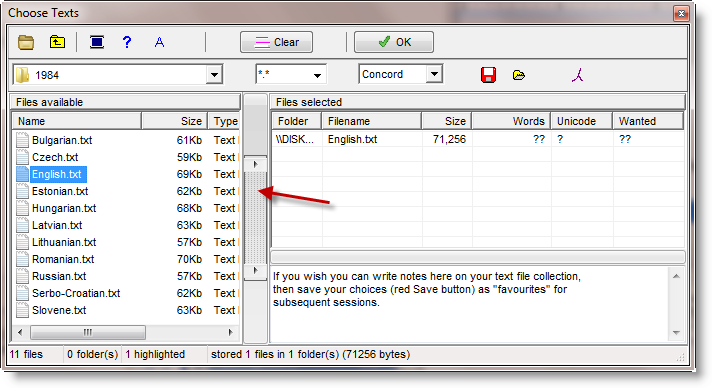Screen dimensions: 712x388
Task: Click the right arrow of horizontal scrollbar
Action: [230, 333]
